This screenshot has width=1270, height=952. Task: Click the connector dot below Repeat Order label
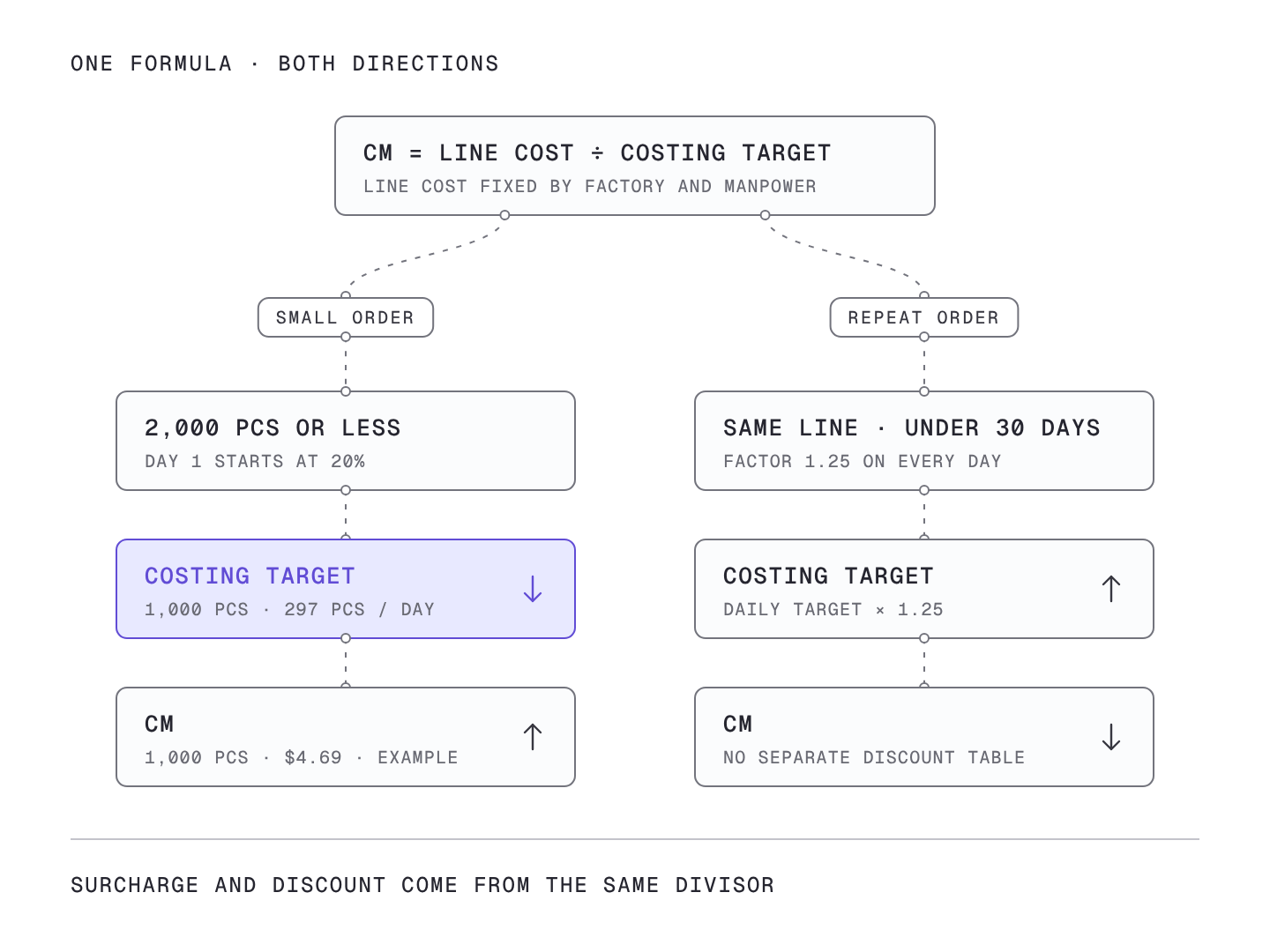pos(924,337)
